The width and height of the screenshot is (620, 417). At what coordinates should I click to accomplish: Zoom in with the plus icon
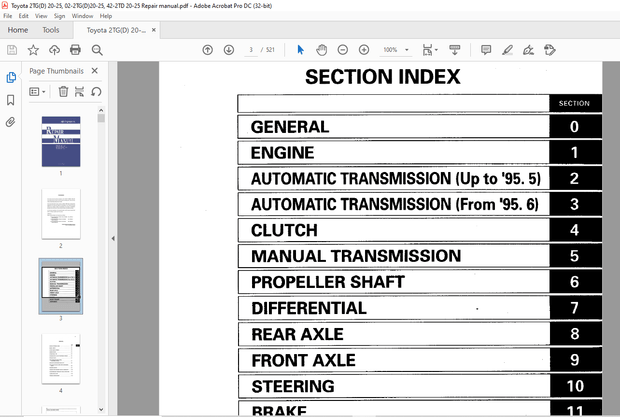[x=364, y=50]
